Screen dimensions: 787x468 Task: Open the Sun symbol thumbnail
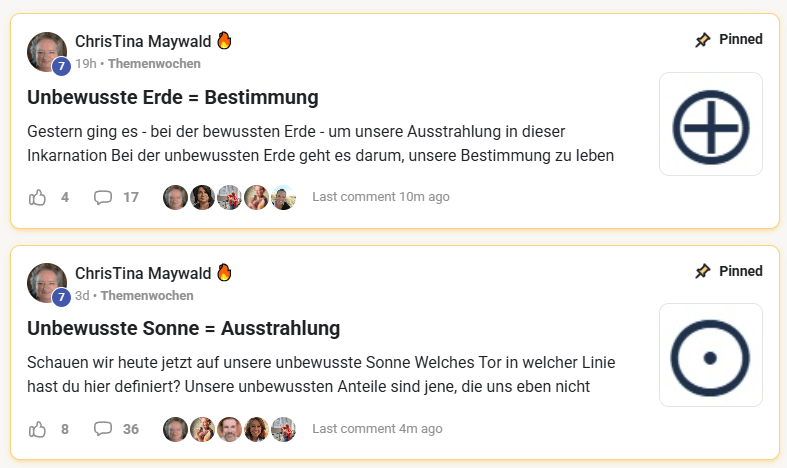click(710, 356)
